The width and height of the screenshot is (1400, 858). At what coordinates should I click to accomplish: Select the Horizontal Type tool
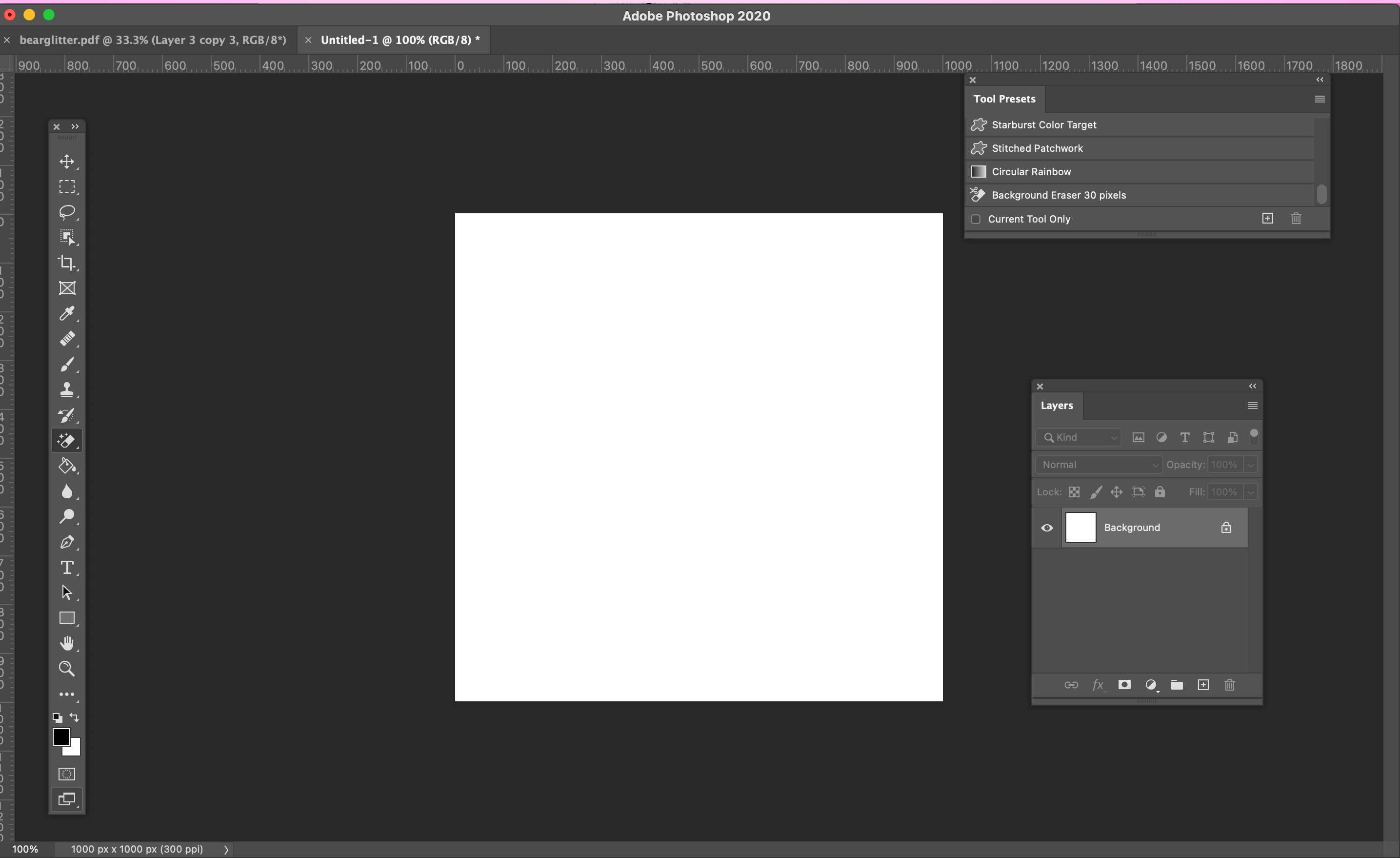click(67, 567)
